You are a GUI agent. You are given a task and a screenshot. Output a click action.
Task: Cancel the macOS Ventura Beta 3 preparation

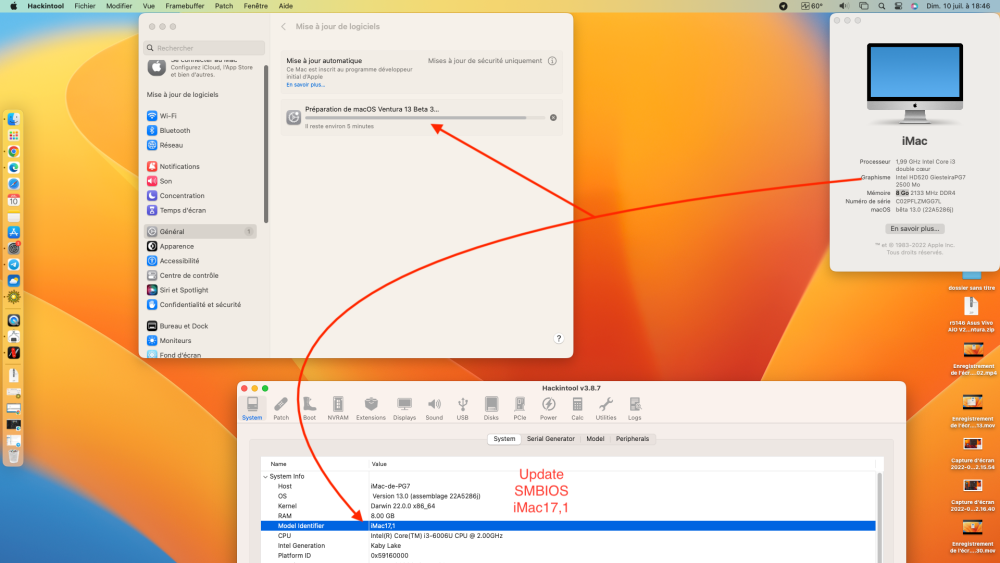pyautogui.click(x=553, y=117)
